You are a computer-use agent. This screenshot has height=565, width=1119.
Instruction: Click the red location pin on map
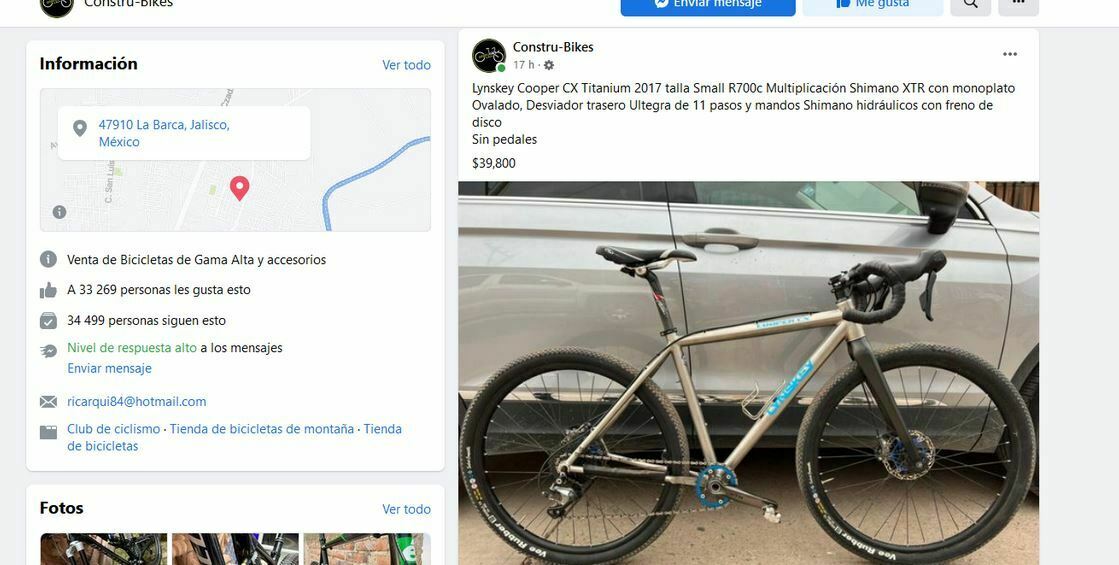(240, 188)
